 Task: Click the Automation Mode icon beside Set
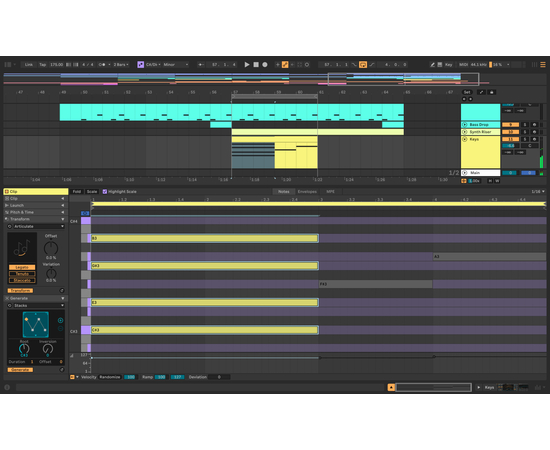tap(481, 92)
